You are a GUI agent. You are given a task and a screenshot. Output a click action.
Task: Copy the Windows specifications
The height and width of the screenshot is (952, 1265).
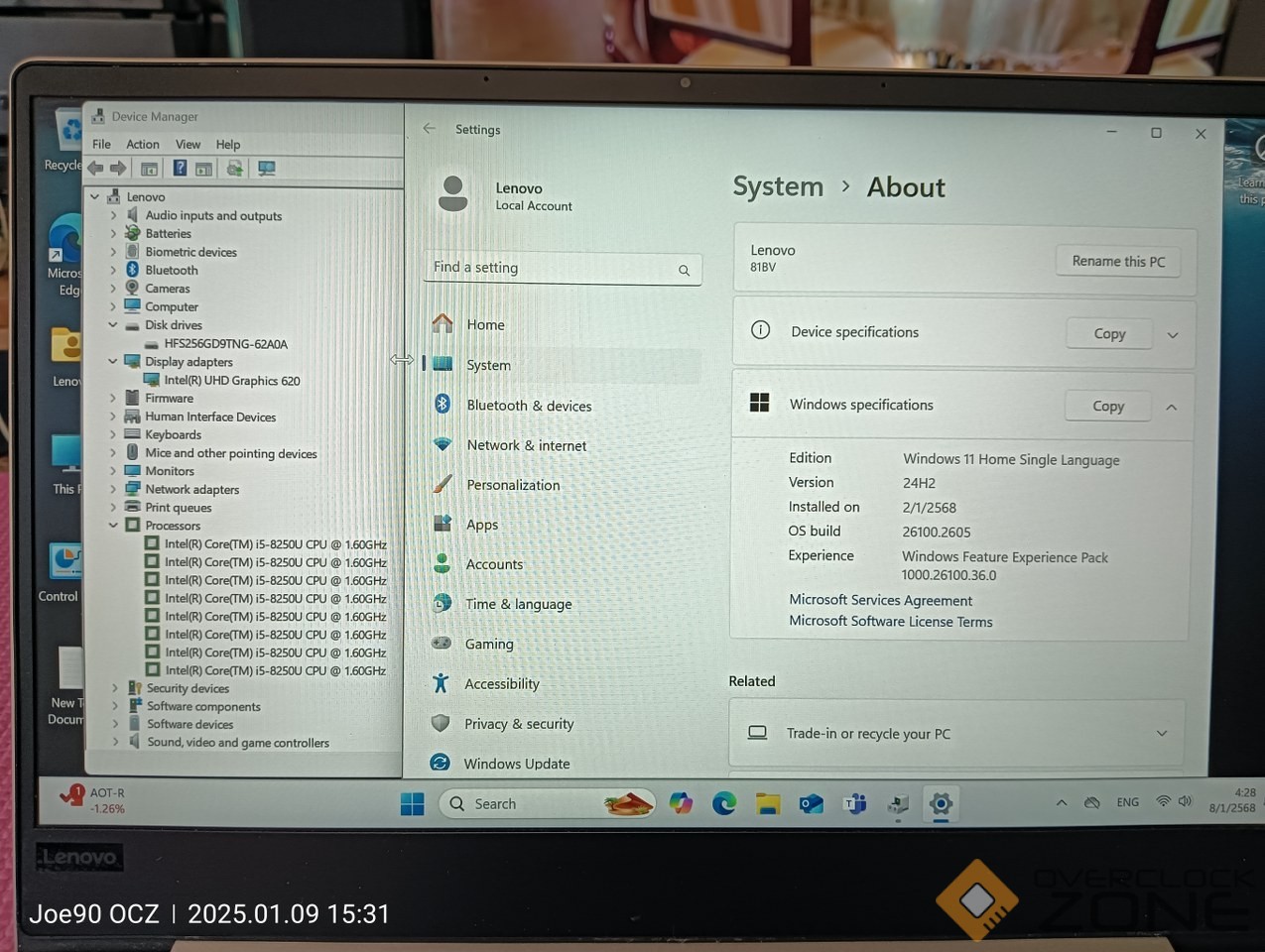coord(1108,406)
